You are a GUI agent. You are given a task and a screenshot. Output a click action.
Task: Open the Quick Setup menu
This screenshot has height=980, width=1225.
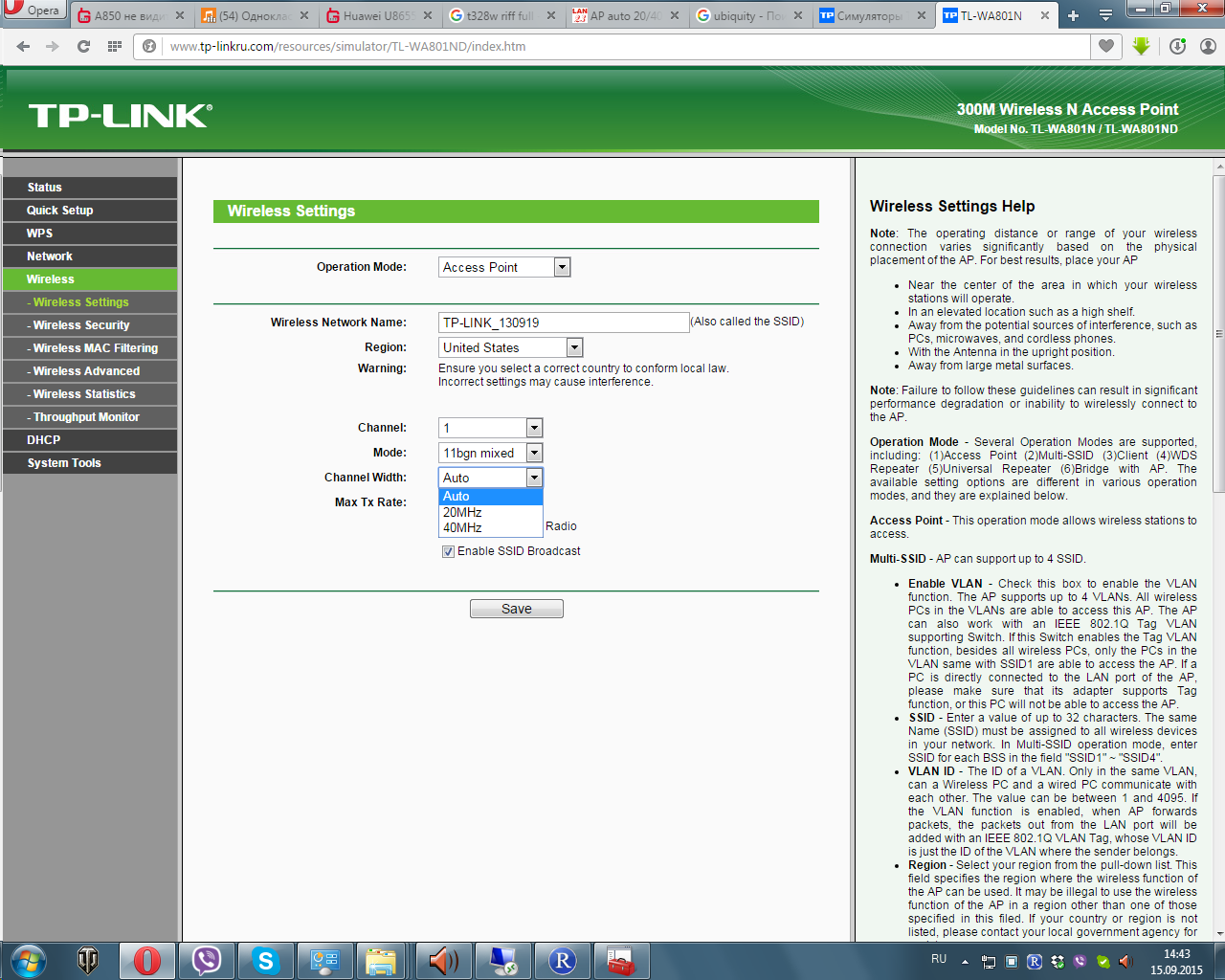click(x=90, y=211)
